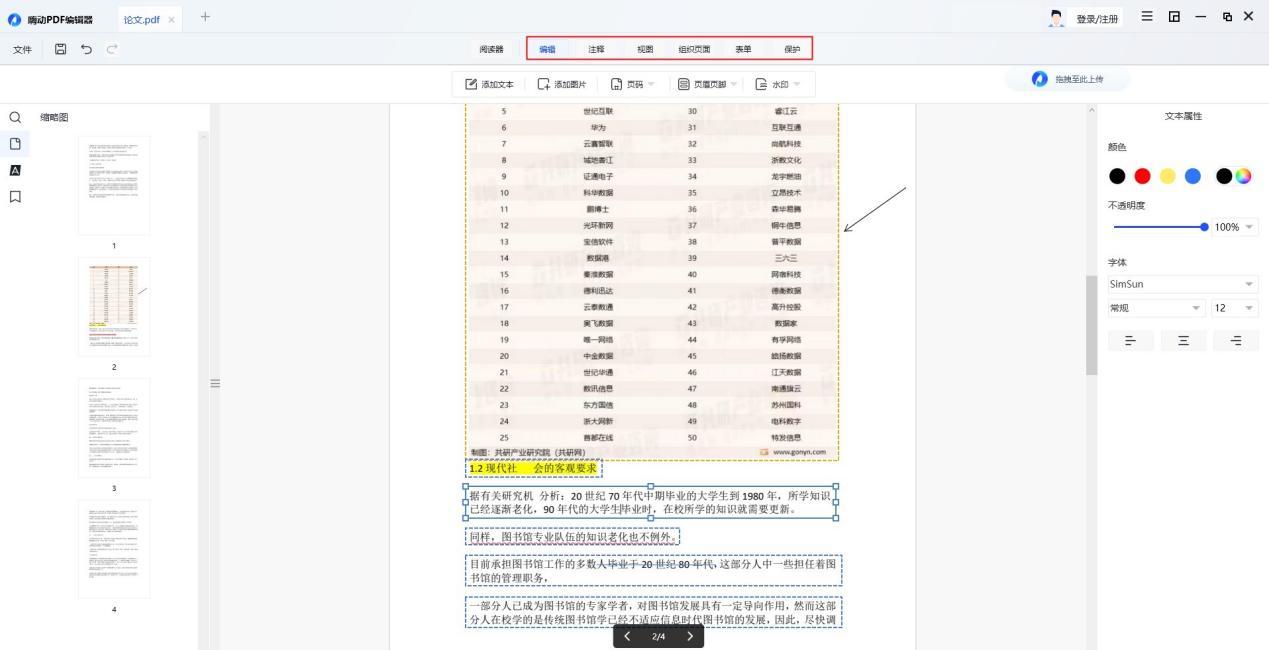Click 登录/注册 login button
This screenshot has height=650, width=1269.
point(1097,19)
